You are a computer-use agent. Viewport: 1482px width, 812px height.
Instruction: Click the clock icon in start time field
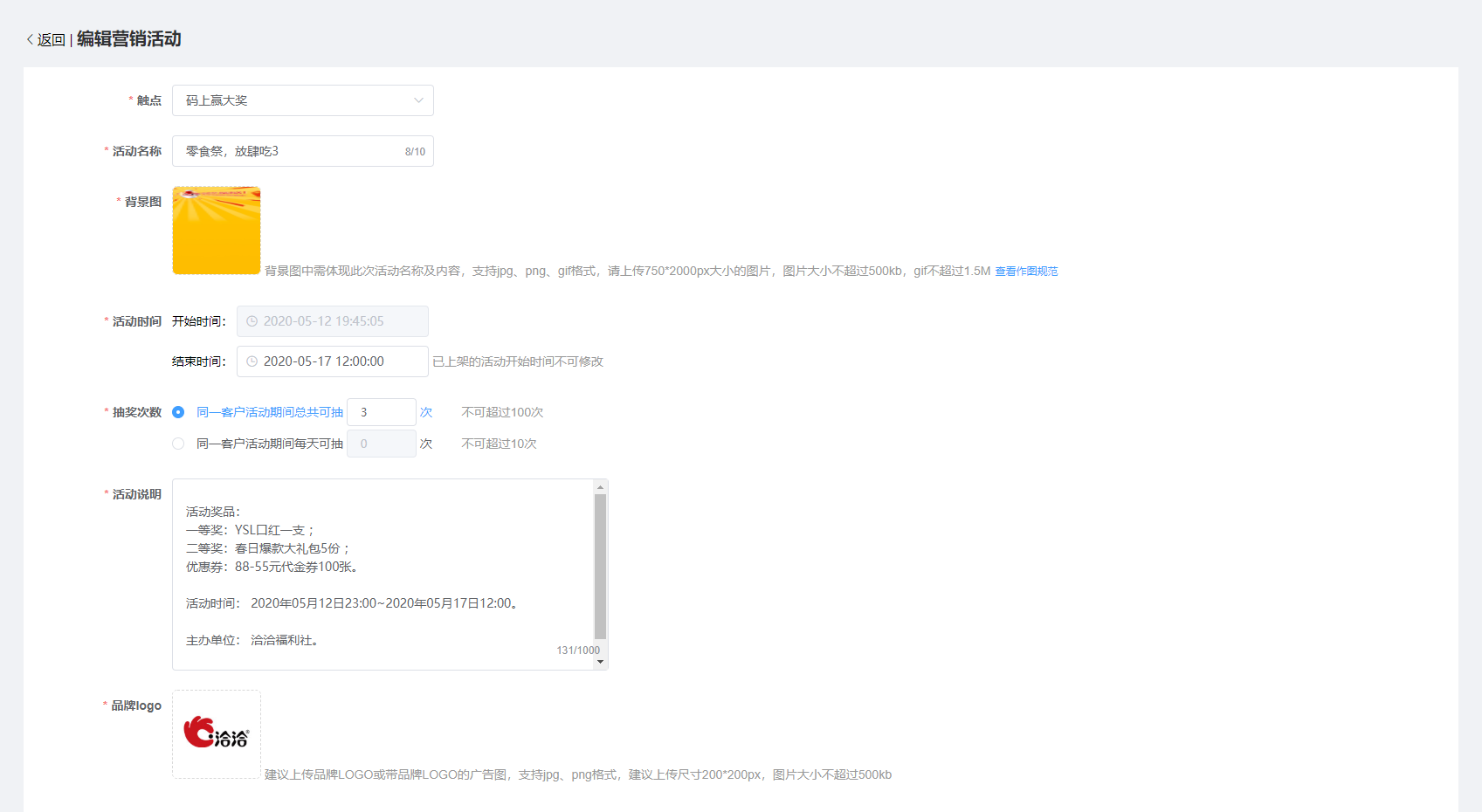click(x=252, y=321)
